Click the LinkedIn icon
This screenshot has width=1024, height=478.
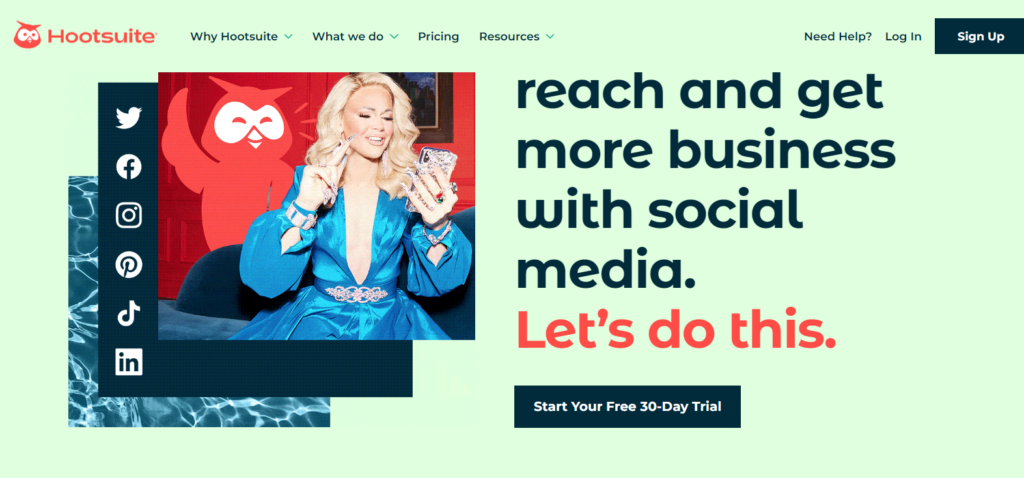[x=129, y=362]
